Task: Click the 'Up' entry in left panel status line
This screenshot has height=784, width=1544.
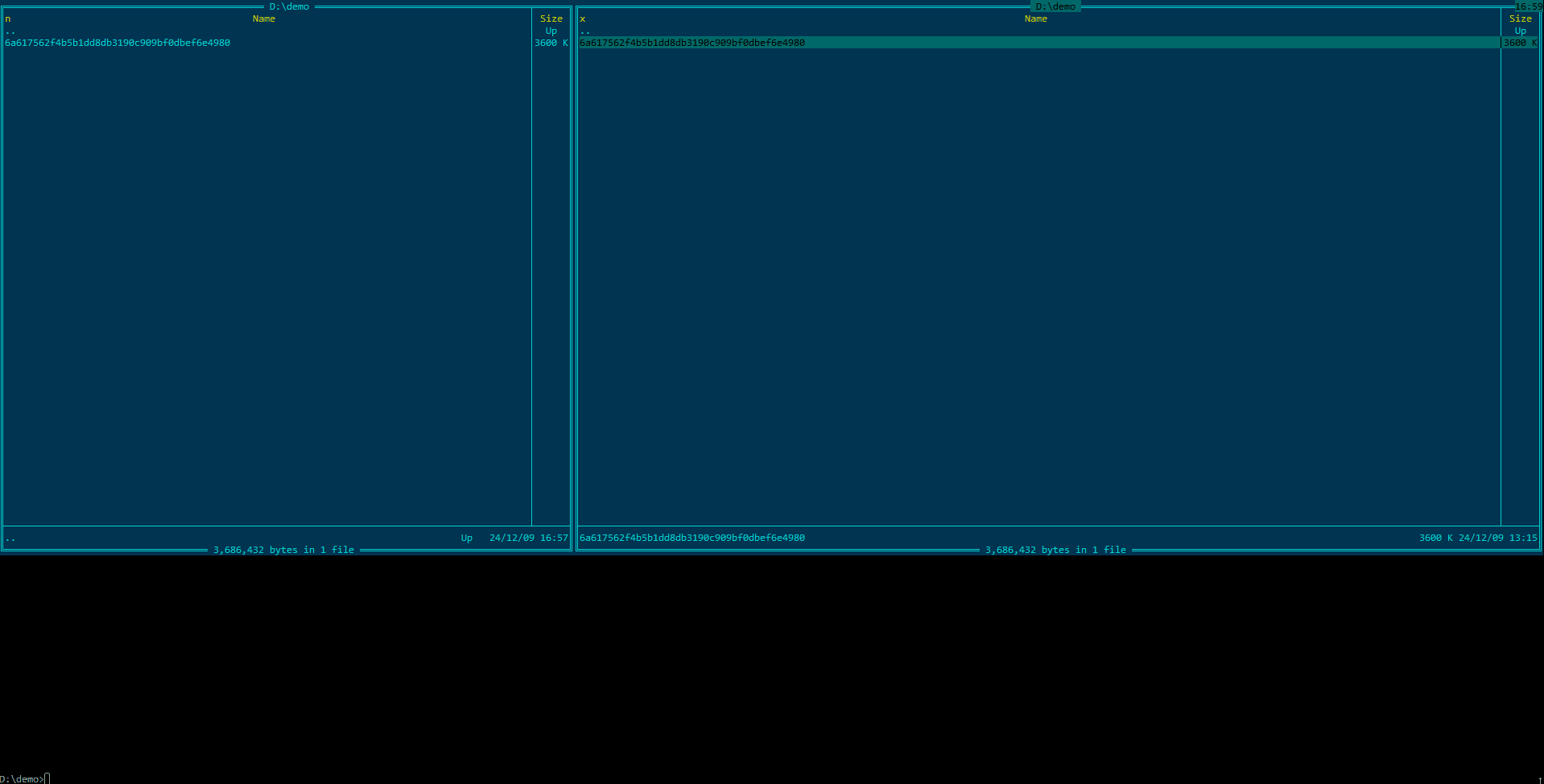Action: click(467, 538)
